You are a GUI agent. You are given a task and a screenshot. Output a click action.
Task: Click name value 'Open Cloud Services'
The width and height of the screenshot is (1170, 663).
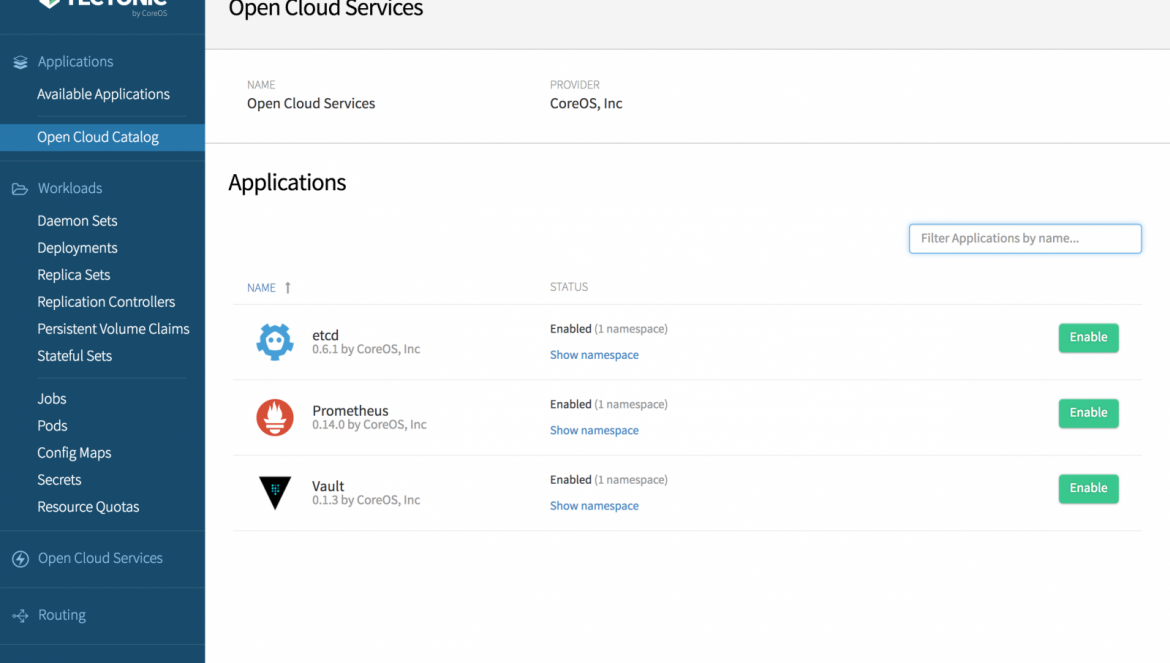click(311, 104)
